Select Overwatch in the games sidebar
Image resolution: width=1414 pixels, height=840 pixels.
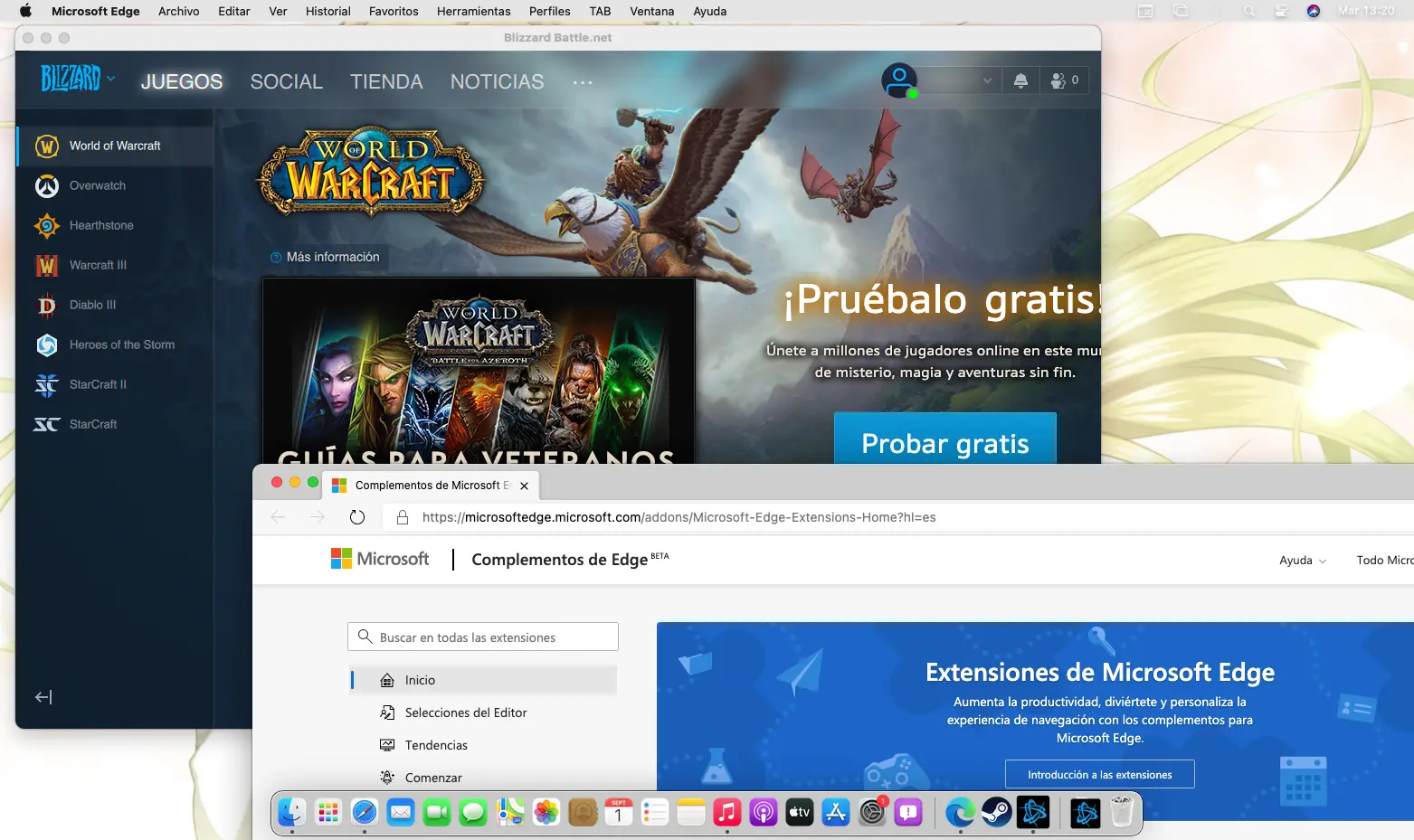[115, 185]
